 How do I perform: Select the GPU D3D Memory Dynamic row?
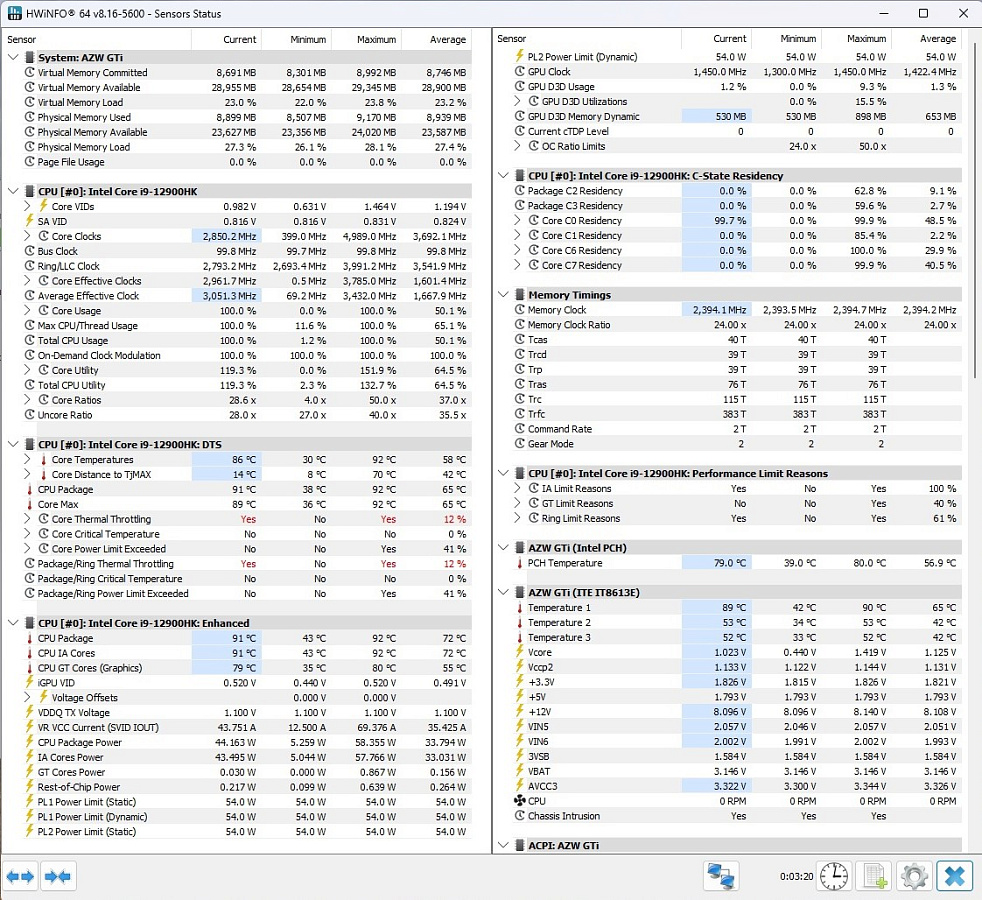pos(737,116)
